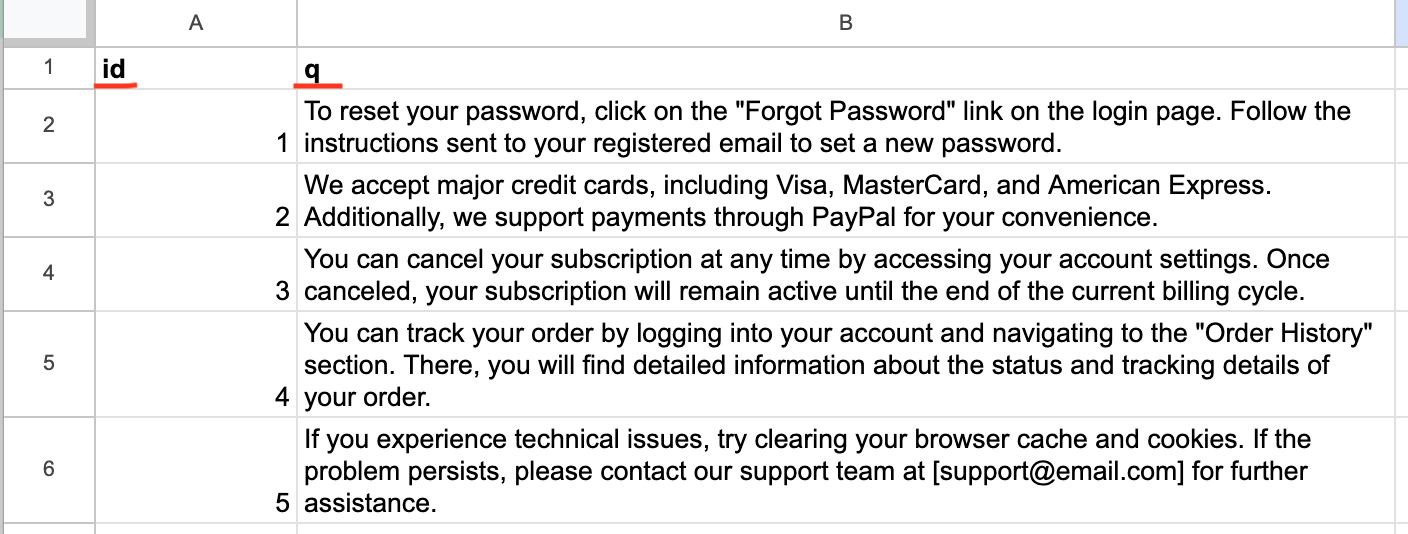The height and width of the screenshot is (534, 1408).
Task: Select the cell containing id 4
Action: pos(196,364)
